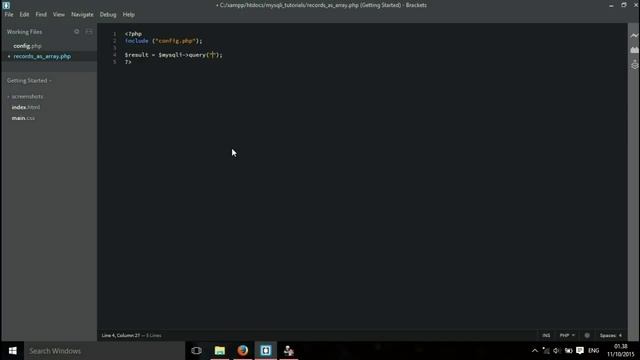This screenshot has height=360, width=640.
Task: Toggle INS insert/overwrite mode
Action: tap(546, 336)
